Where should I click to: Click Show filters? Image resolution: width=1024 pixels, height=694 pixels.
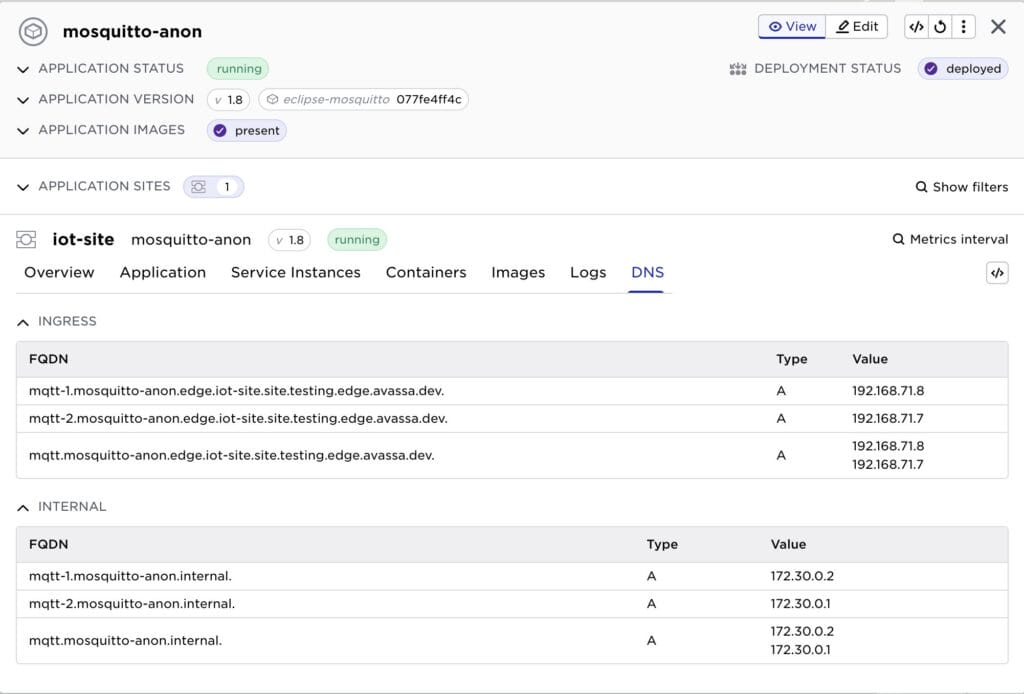(969, 186)
